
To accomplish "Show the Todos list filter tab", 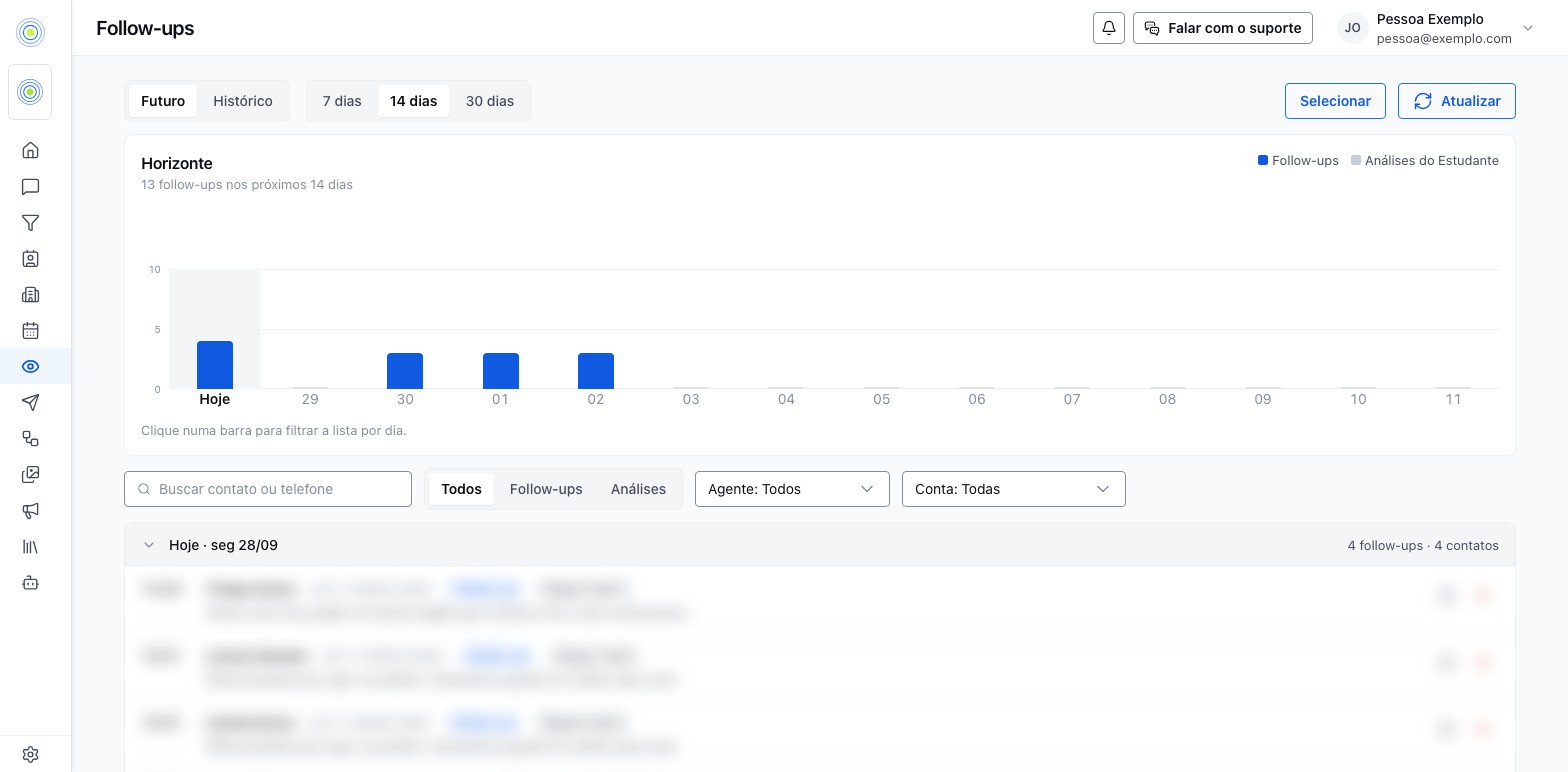I will pos(461,489).
